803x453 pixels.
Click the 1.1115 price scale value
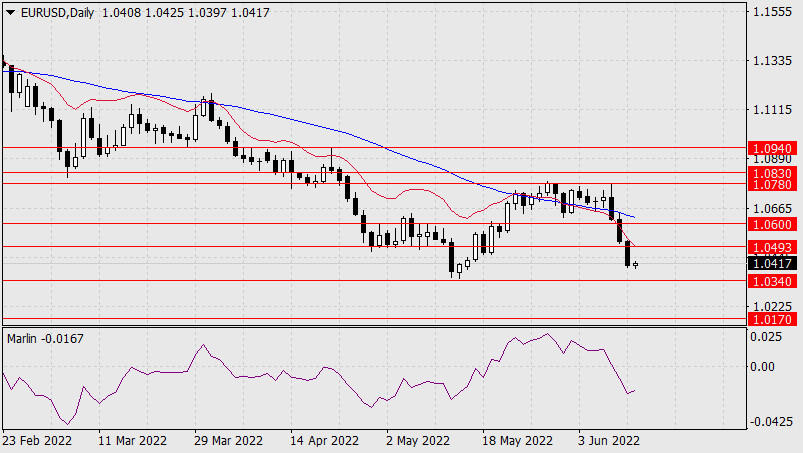772,110
